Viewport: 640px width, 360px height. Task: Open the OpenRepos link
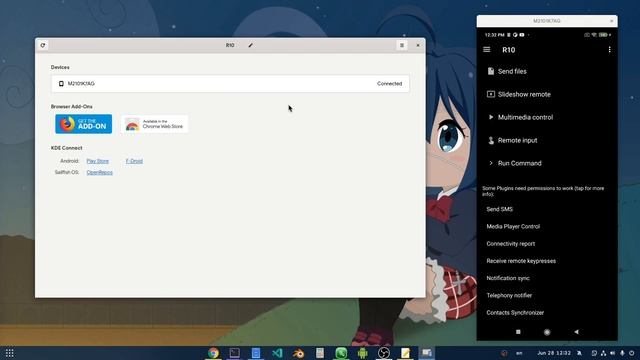click(100, 173)
